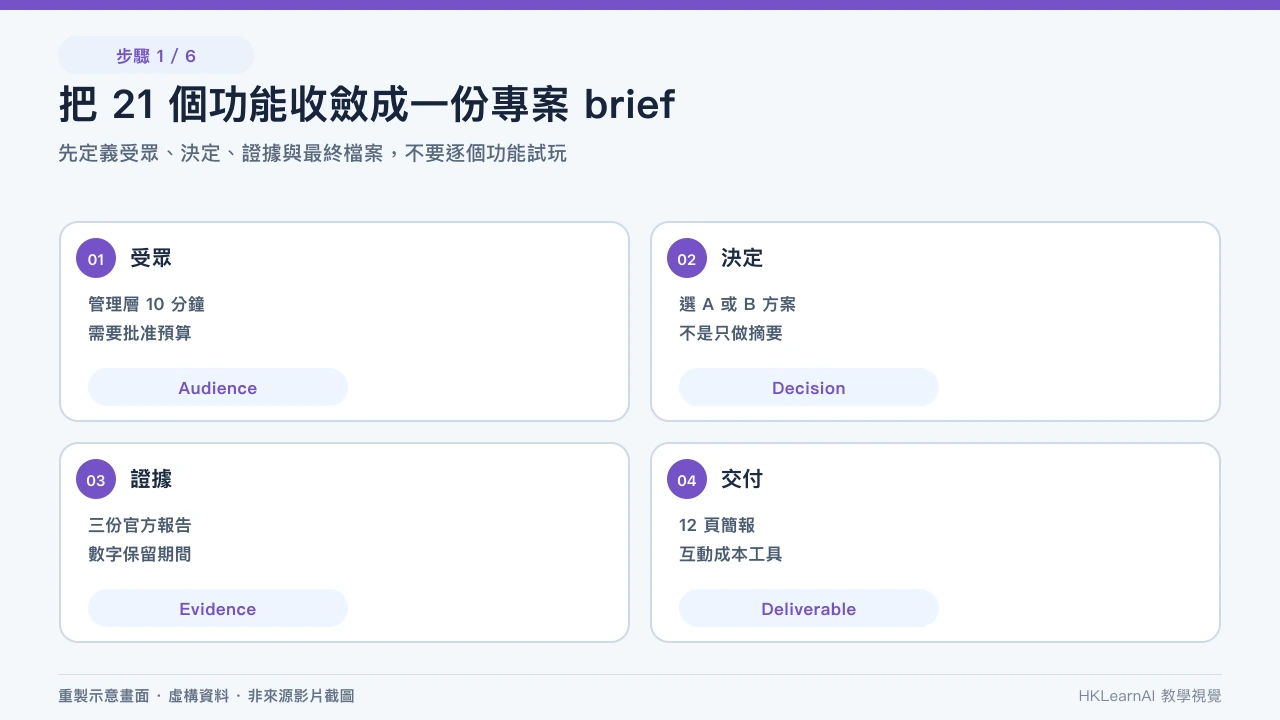Click the Deliverable pill label
Viewport: 1280px width, 720px height.
(x=809, y=609)
